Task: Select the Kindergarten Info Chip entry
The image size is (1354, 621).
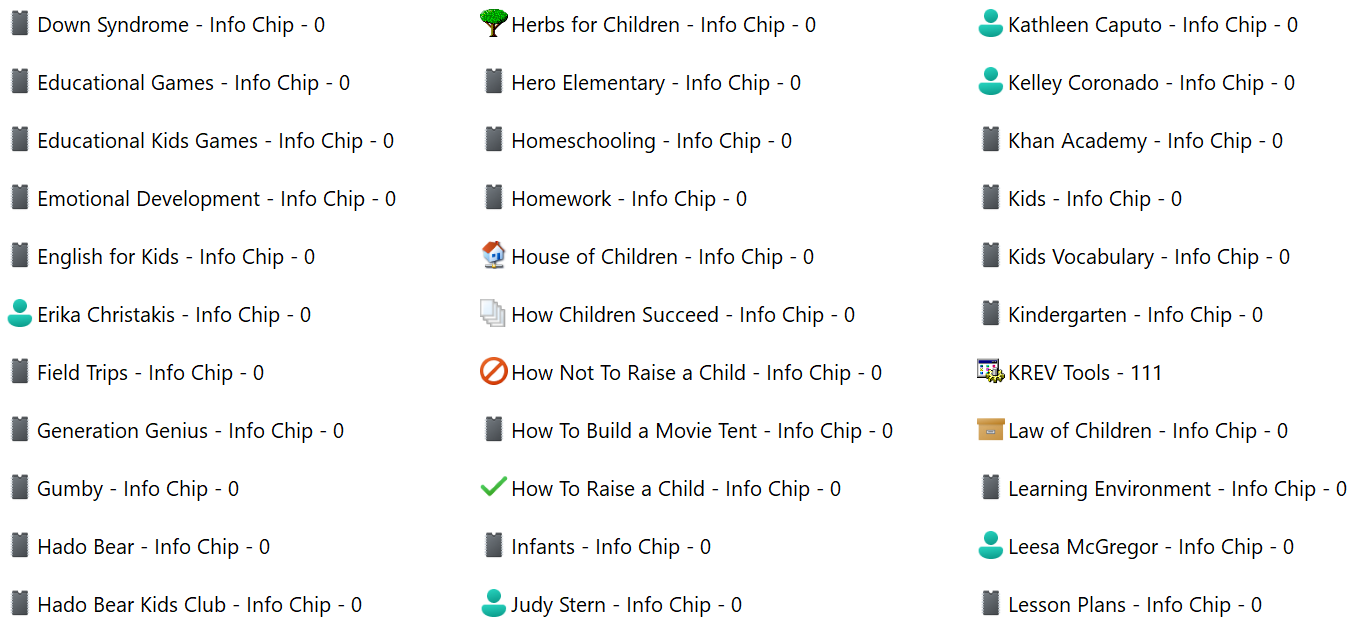Action: tap(1135, 315)
